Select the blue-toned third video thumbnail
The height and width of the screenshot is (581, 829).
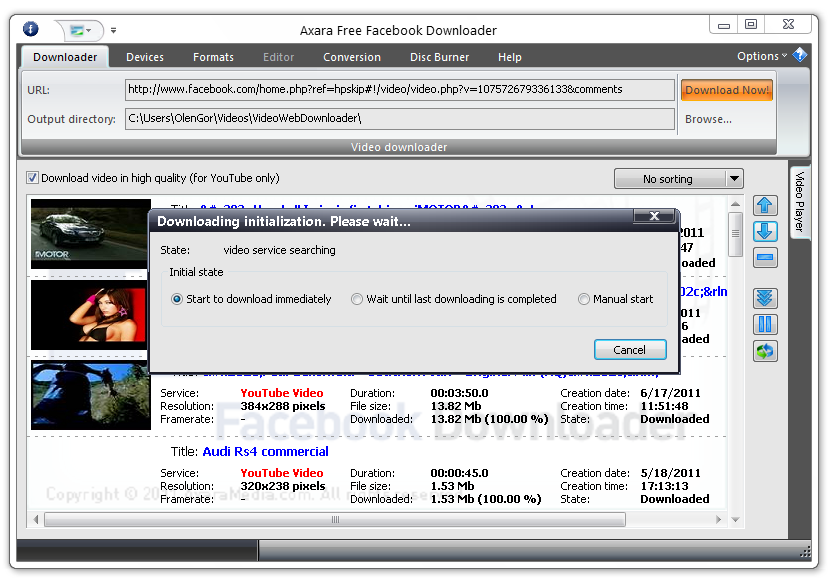coord(90,395)
